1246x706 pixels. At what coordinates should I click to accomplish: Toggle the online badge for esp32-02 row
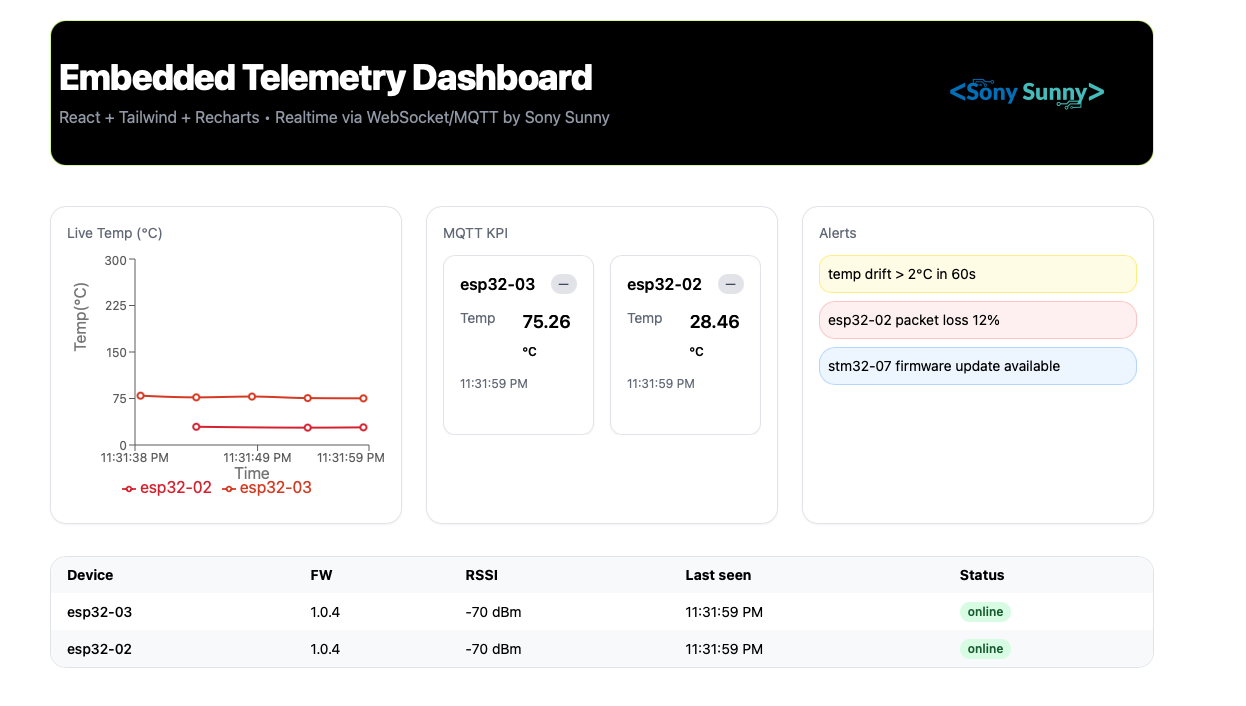pyautogui.click(x=985, y=648)
